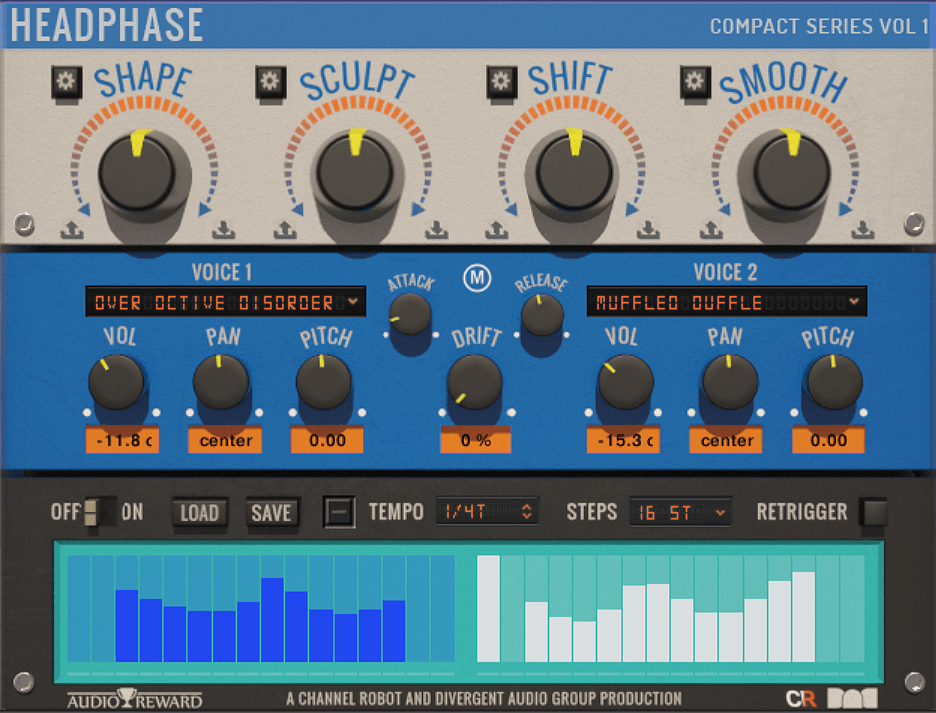
Task: Click the Voice 1 VOL knob
Action: (x=116, y=382)
